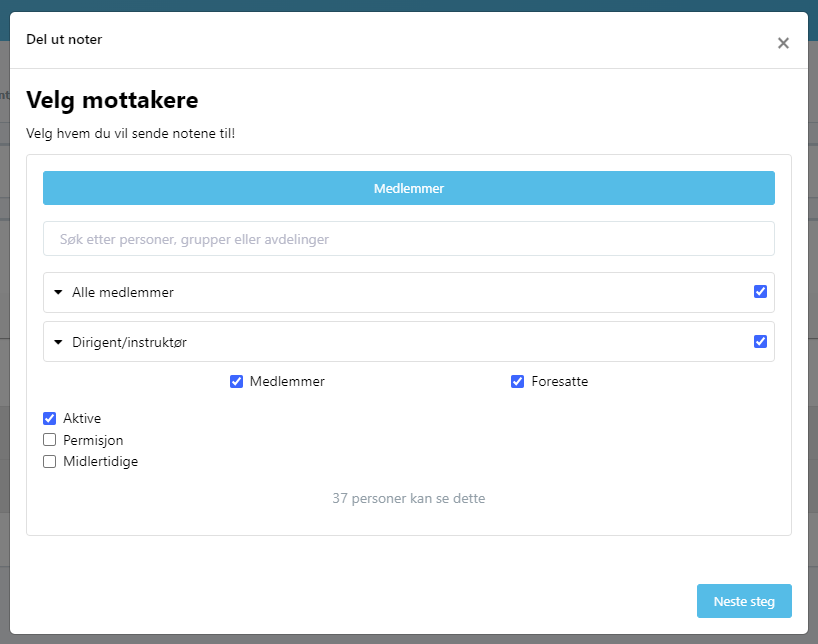Continue with the Neste steg button

pos(744,601)
